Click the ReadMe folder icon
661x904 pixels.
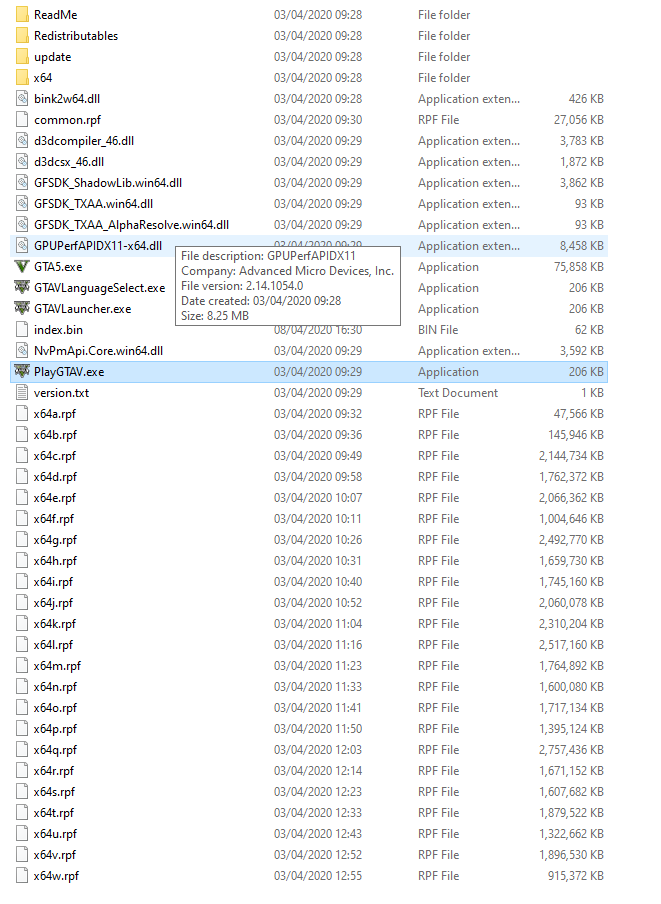(x=22, y=14)
